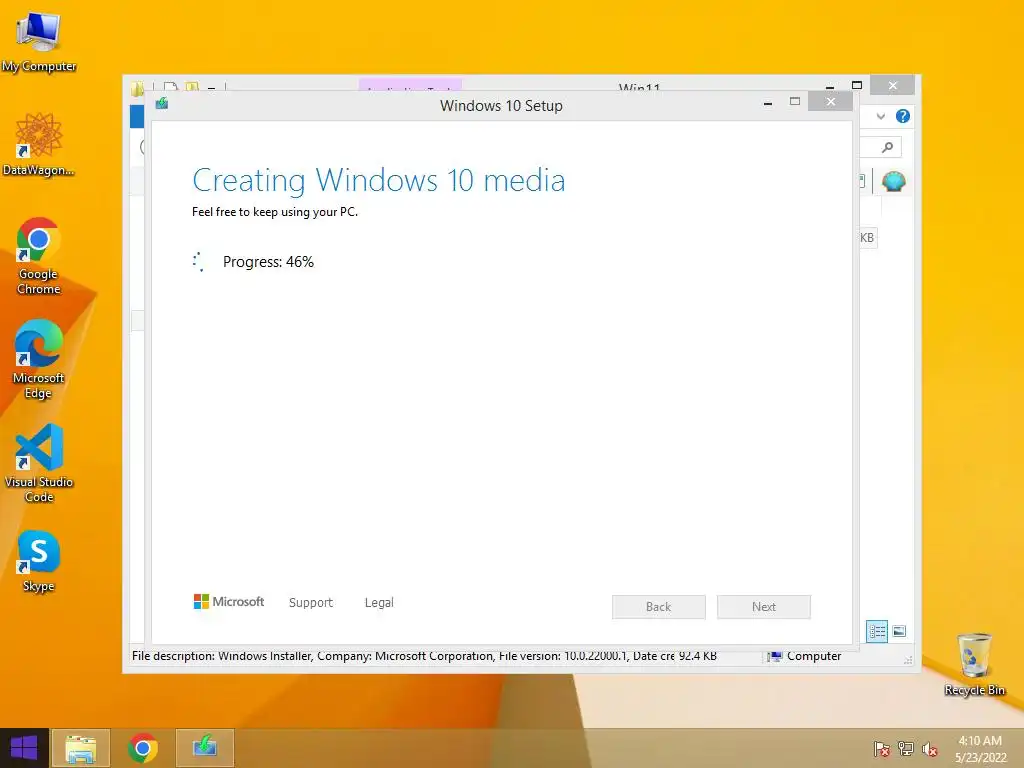Click the Windows Start button
This screenshot has height=768, width=1024.
[x=24, y=748]
